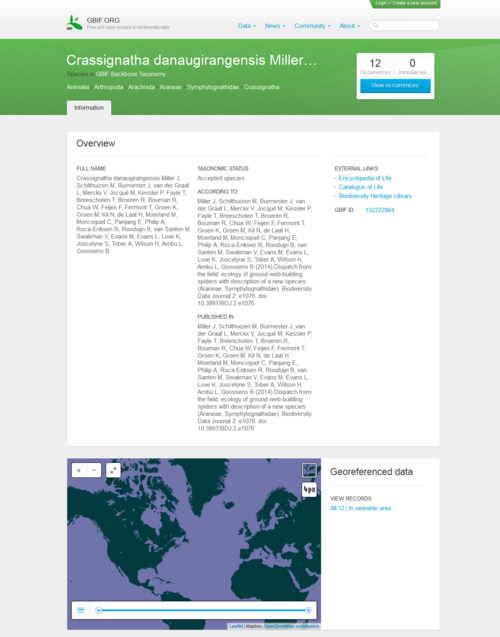Expand the News dropdown menu
Image resolution: width=500 pixels, height=637 pixels.
pos(275,26)
